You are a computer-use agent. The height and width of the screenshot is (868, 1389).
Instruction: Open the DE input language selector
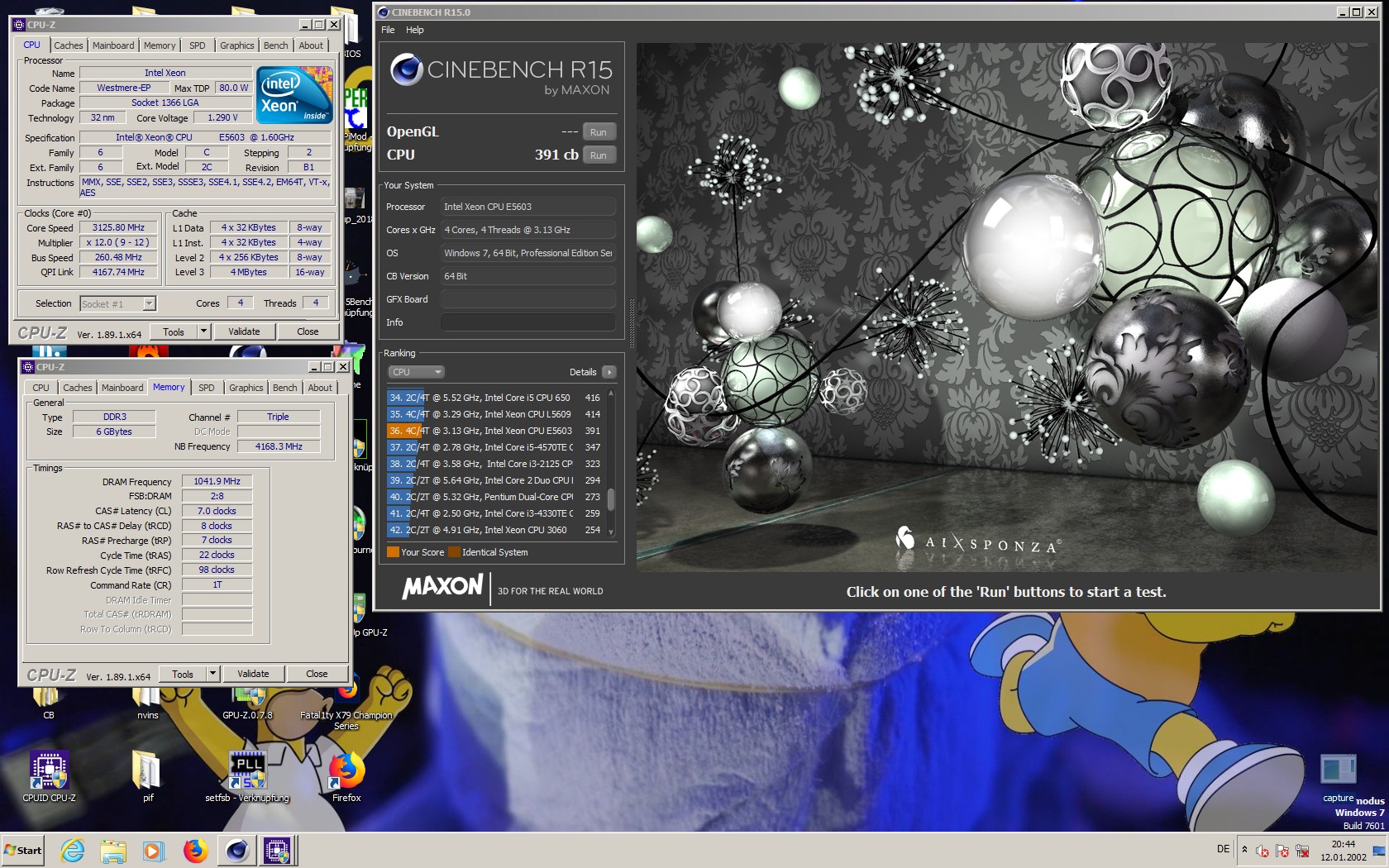(1224, 849)
